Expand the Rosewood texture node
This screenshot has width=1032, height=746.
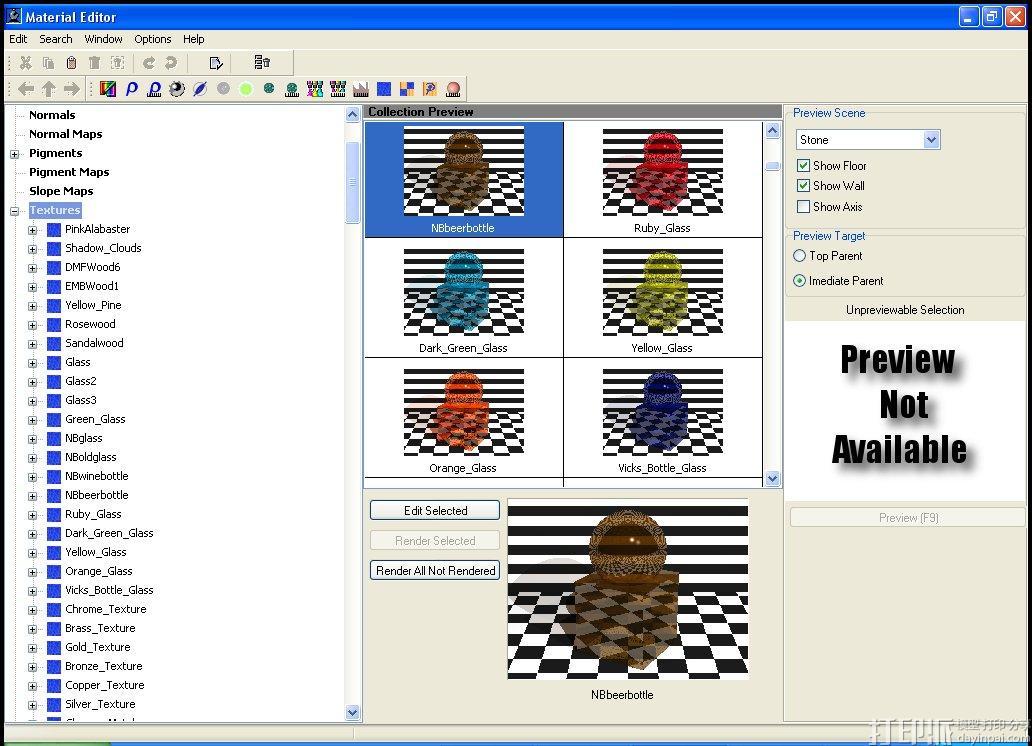(32, 325)
